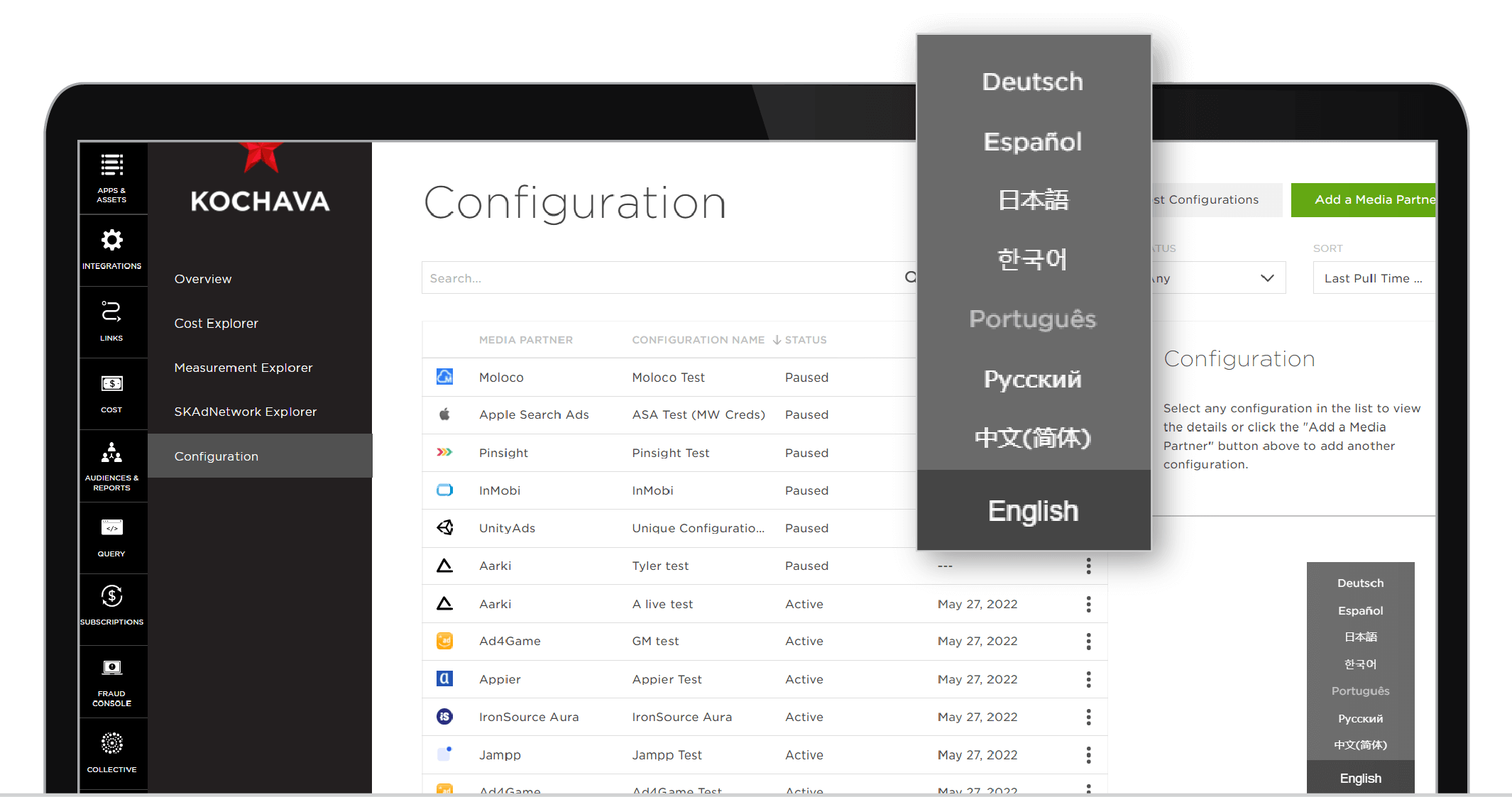The image size is (1512, 797).
Task: Choose Español in the large language menu
Action: tap(1033, 142)
